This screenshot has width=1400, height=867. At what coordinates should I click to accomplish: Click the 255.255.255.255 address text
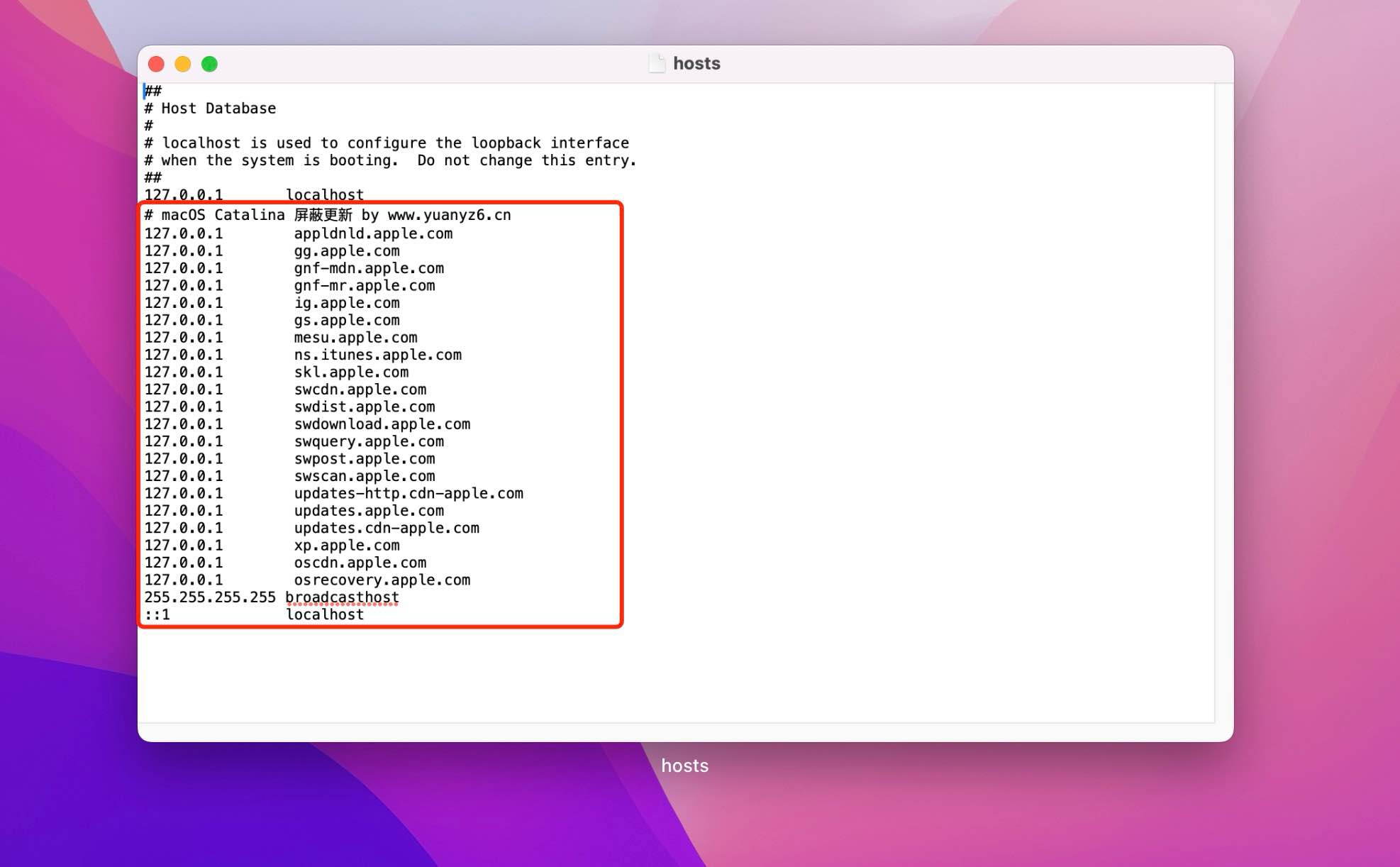(209, 597)
